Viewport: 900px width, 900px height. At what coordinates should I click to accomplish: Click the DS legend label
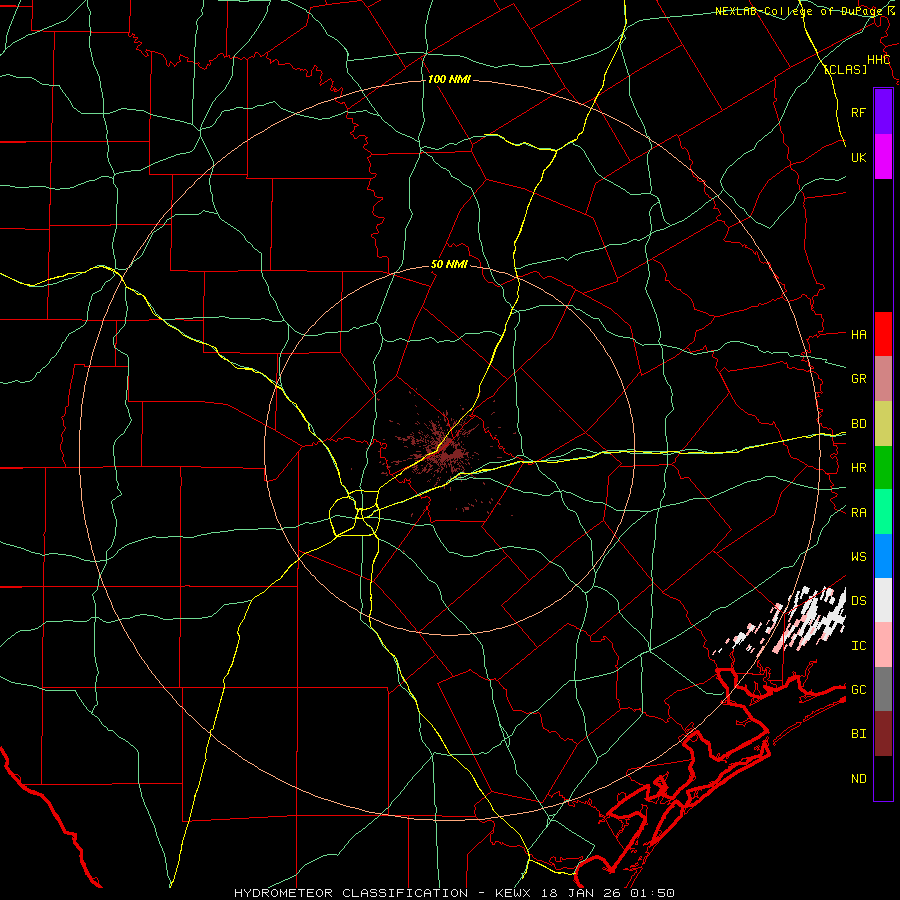tap(858, 601)
